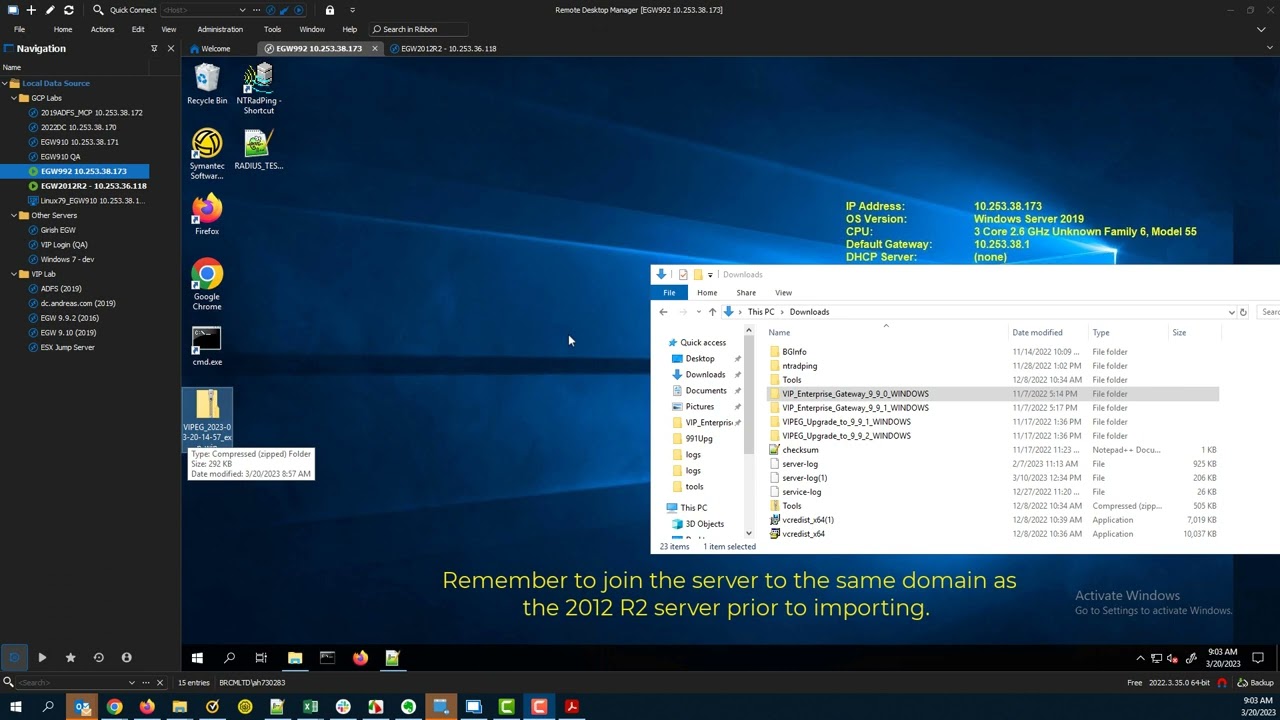Open the Explorer Share ribbon tab
This screenshot has width=1280, height=720.
pyautogui.click(x=746, y=293)
